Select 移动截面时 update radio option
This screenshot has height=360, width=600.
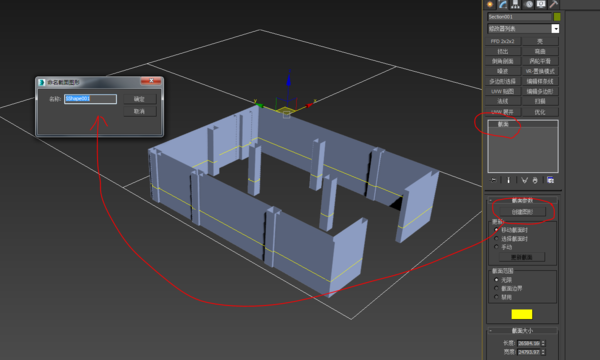tap(497, 230)
